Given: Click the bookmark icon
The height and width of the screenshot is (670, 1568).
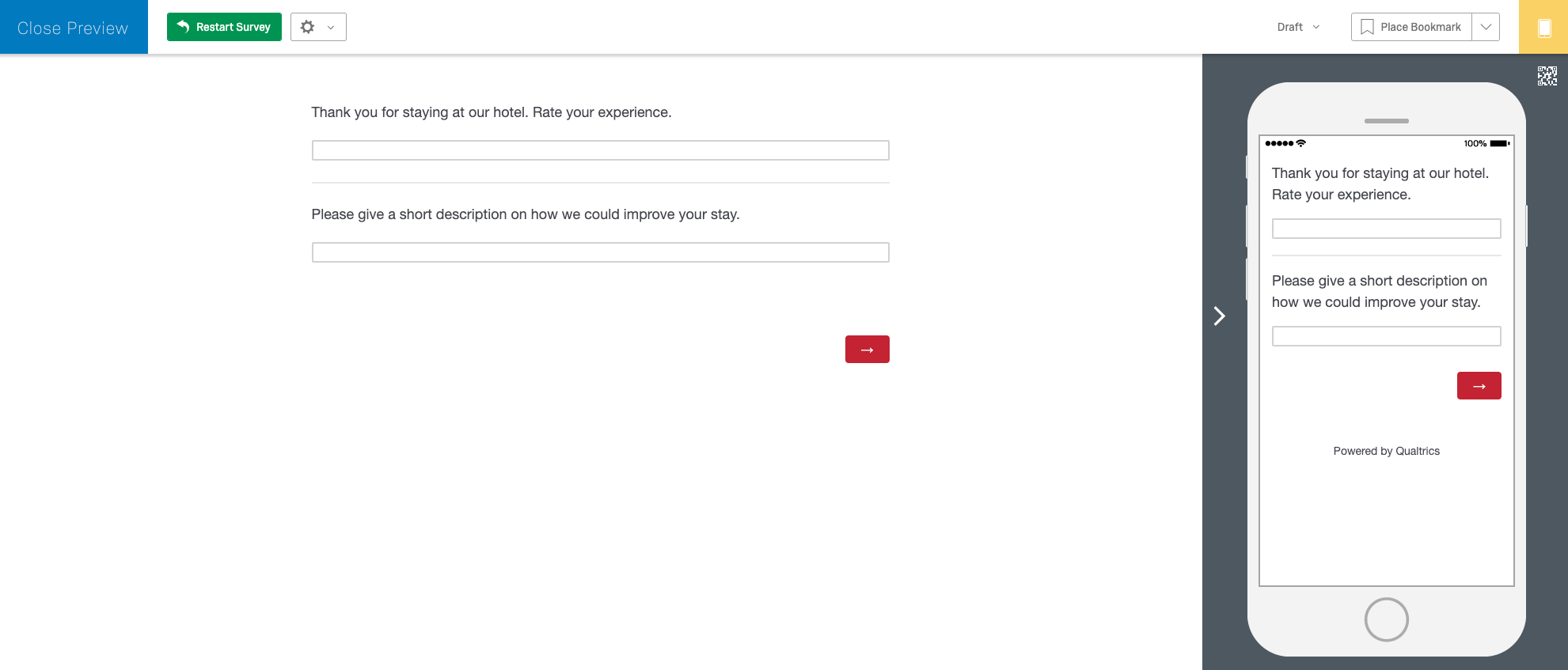Looking at the screenshot, I should [1367, 27].
